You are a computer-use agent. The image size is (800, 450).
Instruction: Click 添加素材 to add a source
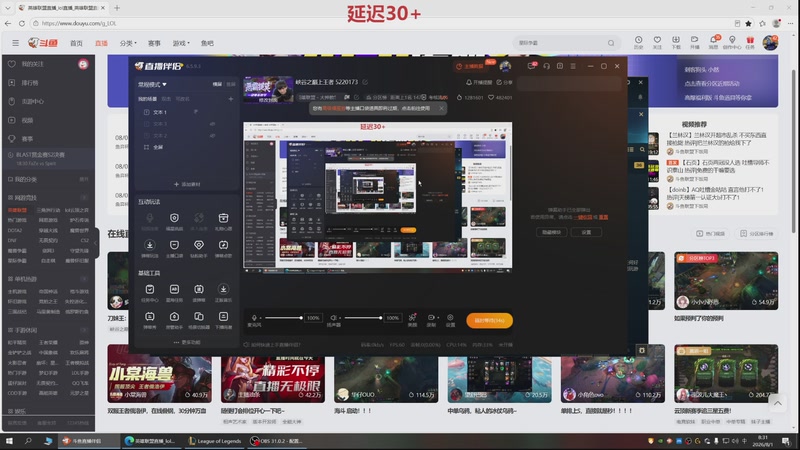tap(187, 184)
